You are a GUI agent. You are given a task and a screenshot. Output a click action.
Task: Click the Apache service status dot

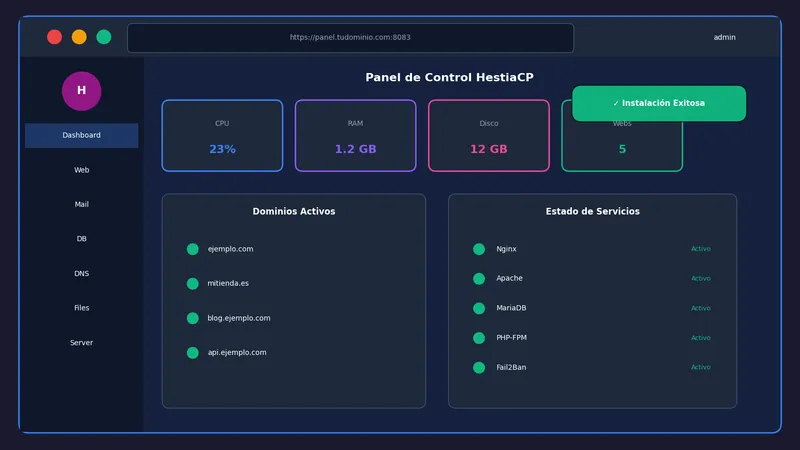[x=479, y=279]
